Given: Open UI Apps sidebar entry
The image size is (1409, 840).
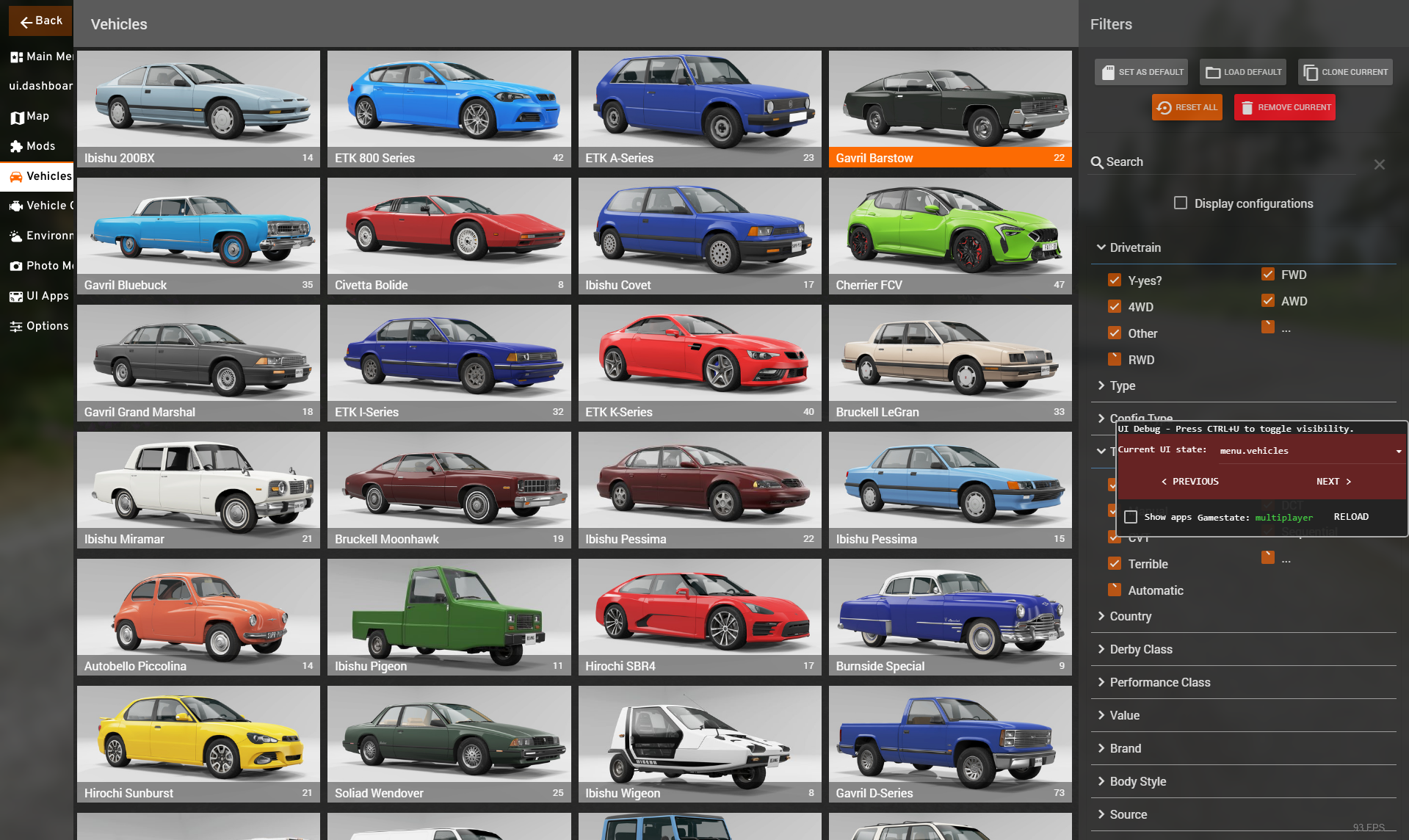Looking at the screenshot, I should [x=37, y=296].
